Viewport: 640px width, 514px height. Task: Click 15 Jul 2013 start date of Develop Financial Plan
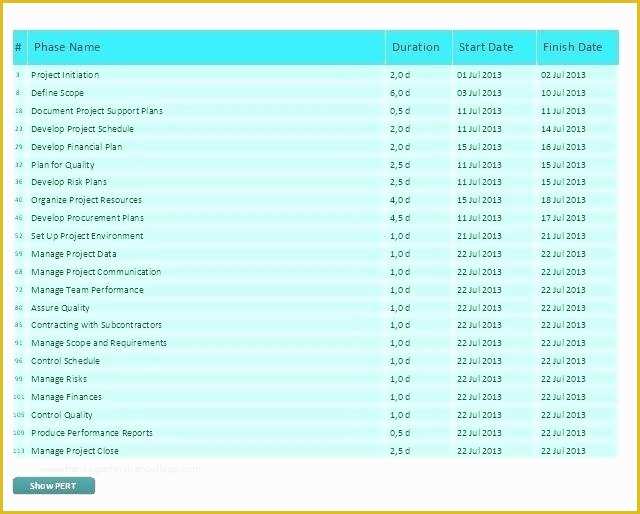coord(479,147)
